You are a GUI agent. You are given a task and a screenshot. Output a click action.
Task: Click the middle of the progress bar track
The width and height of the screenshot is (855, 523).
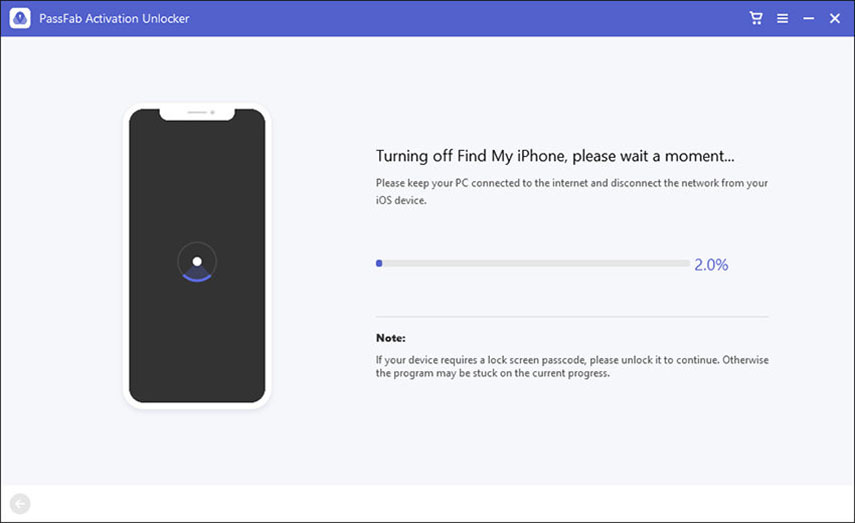point(533,264)
